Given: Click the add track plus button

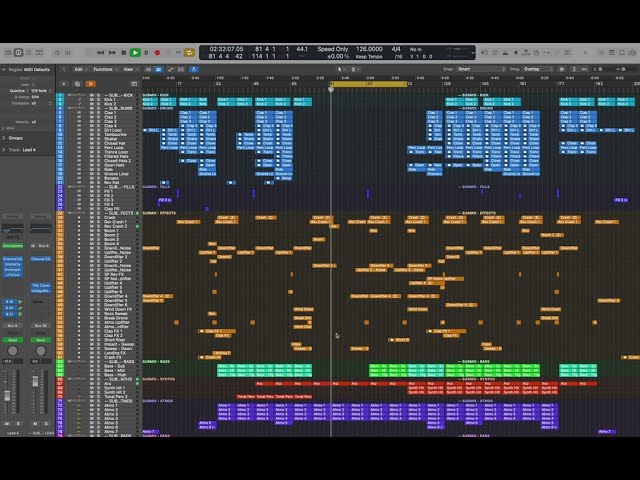Looking at the screenshot, I should click(64, 84).
